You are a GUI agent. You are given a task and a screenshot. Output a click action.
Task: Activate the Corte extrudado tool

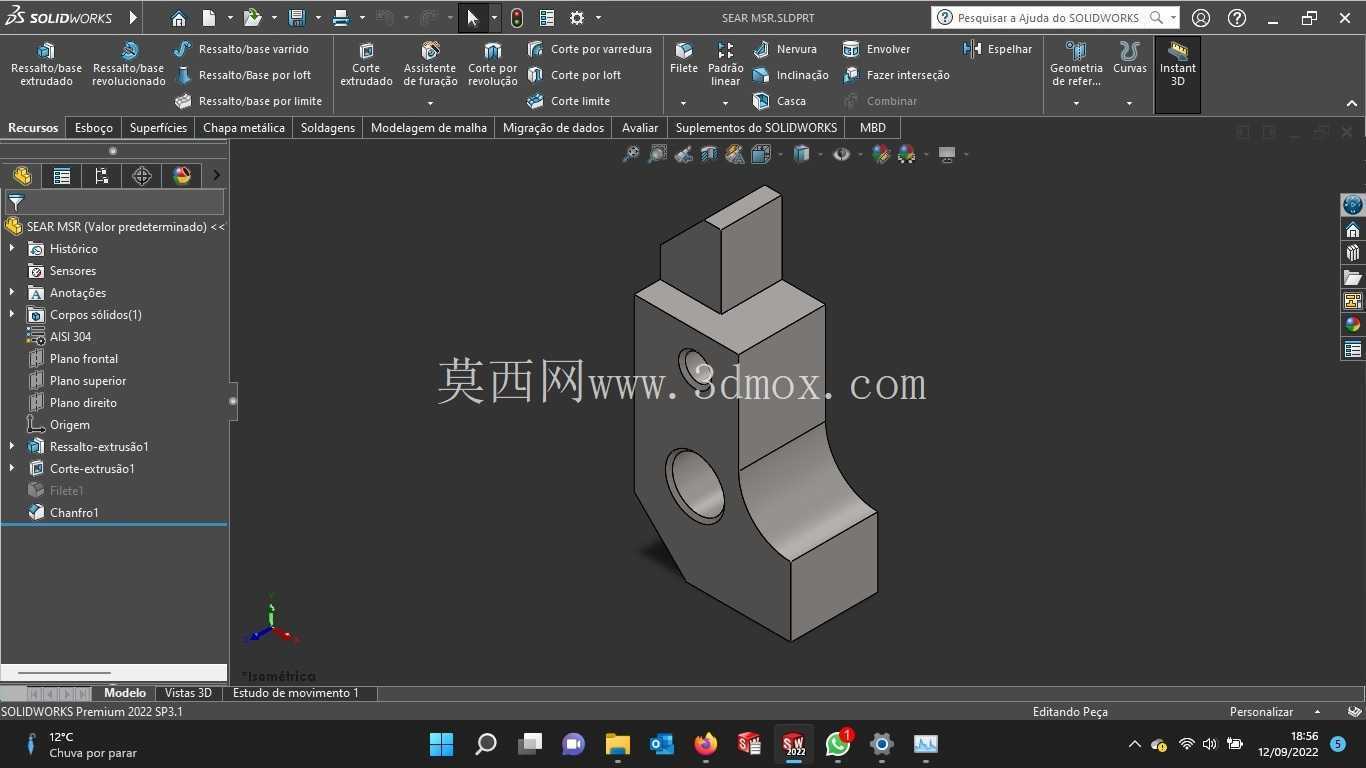[x=366, y=65]
